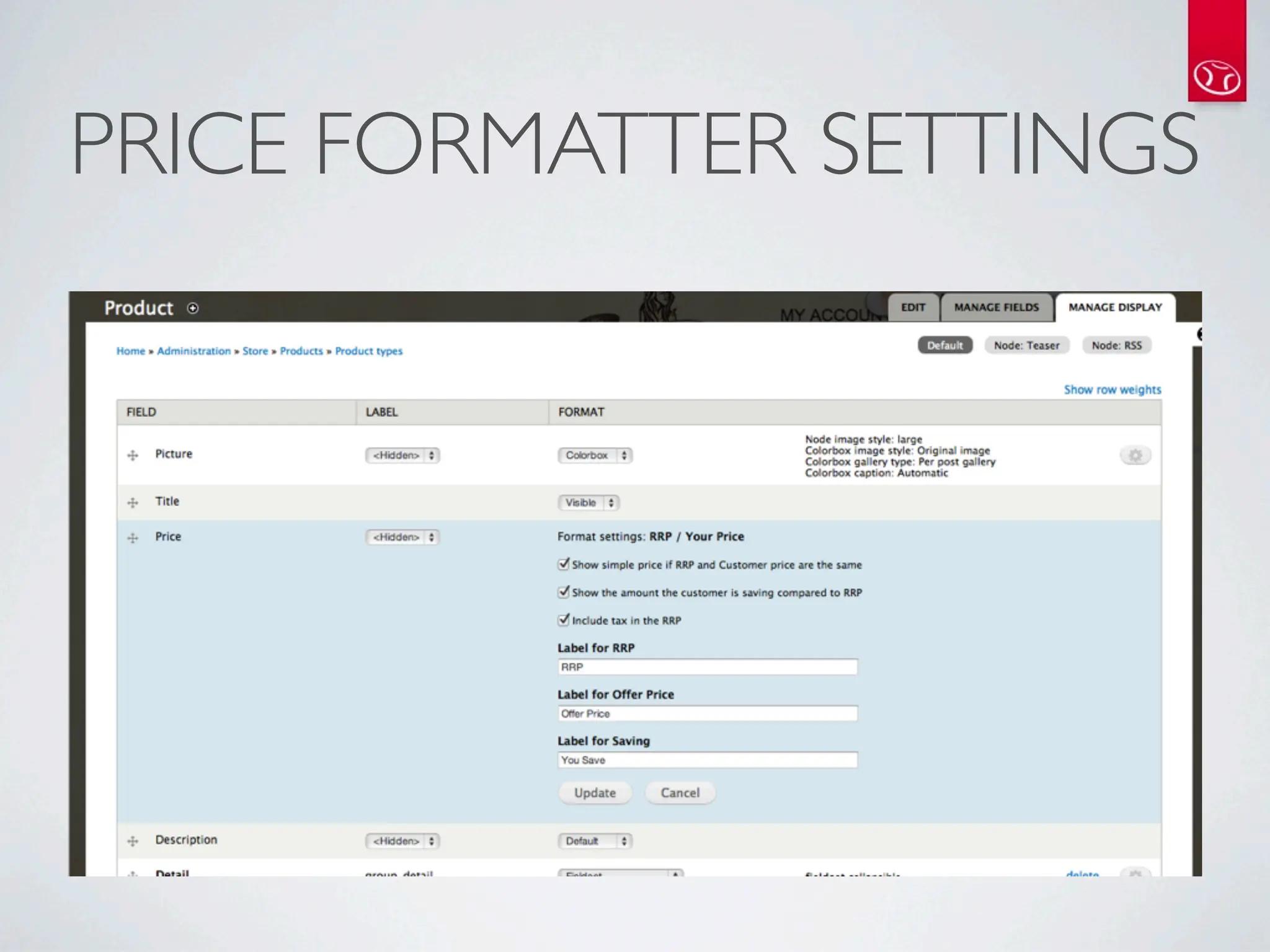The height and width of the screenshot is (952, 1270).
Task: Select the Manage Display tab
Action: 1115,307
